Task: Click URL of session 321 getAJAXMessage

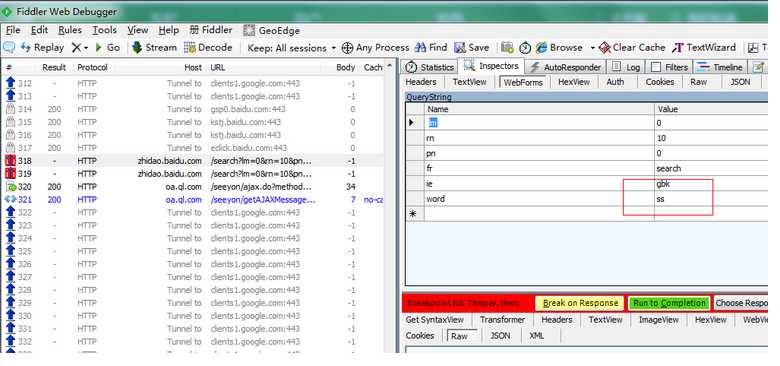Action: (263, 199)
